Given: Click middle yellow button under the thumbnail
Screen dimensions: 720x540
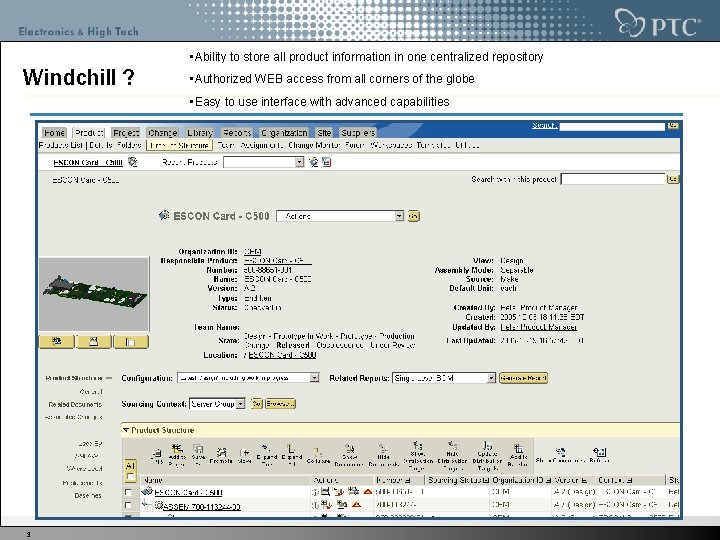Looking at the screenshot, I should click(94, 342).
